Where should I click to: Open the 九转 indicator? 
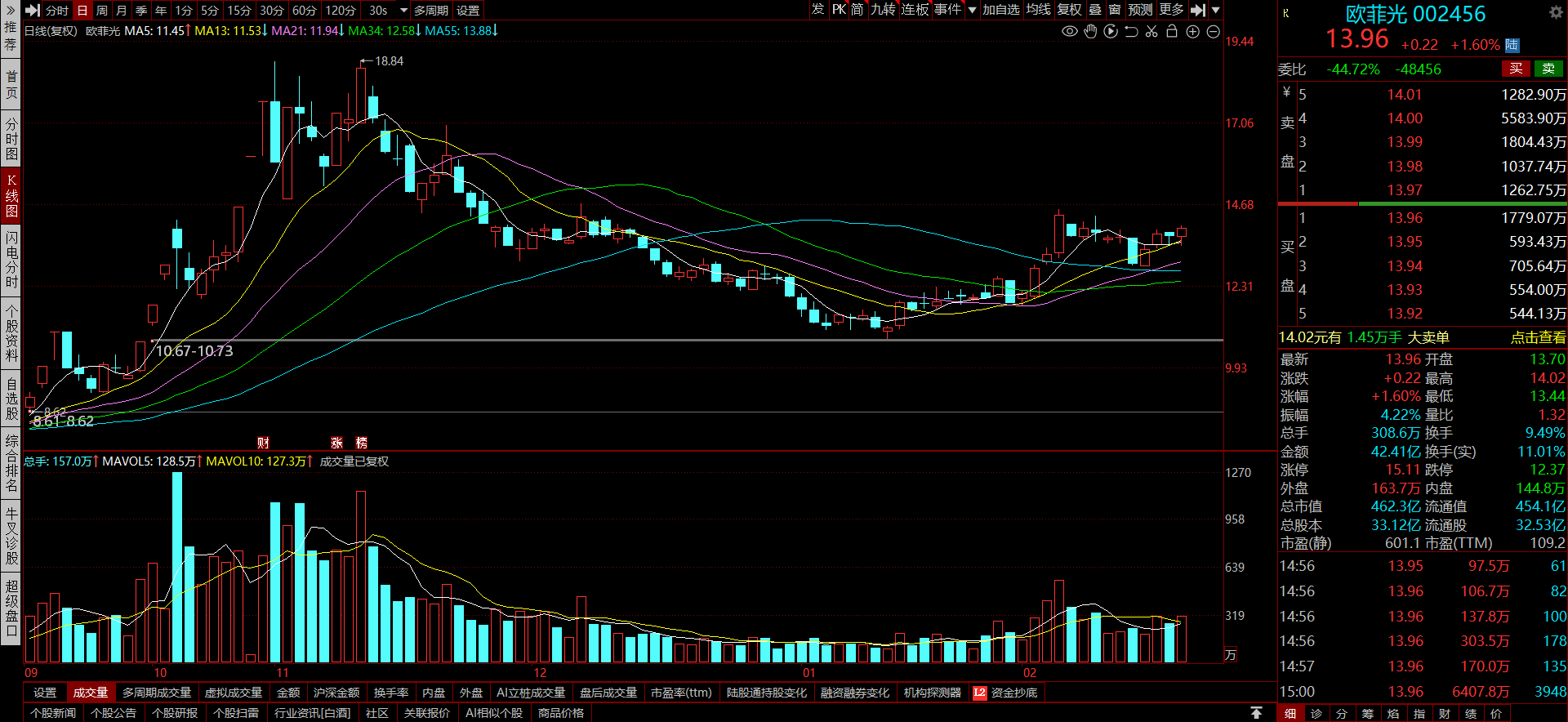pos(883,10)
